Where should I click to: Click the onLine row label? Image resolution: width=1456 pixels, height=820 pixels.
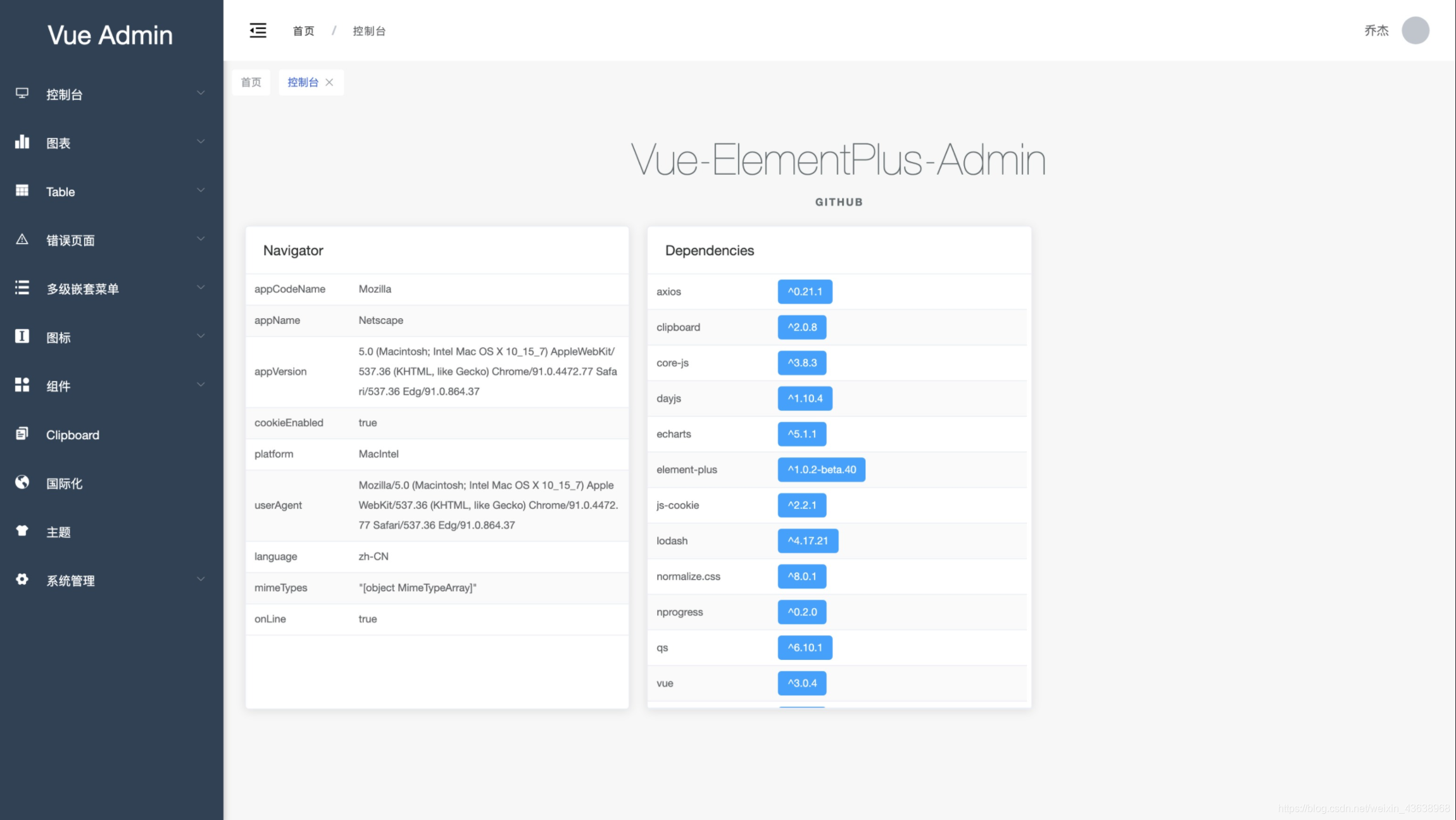(270, 619)
